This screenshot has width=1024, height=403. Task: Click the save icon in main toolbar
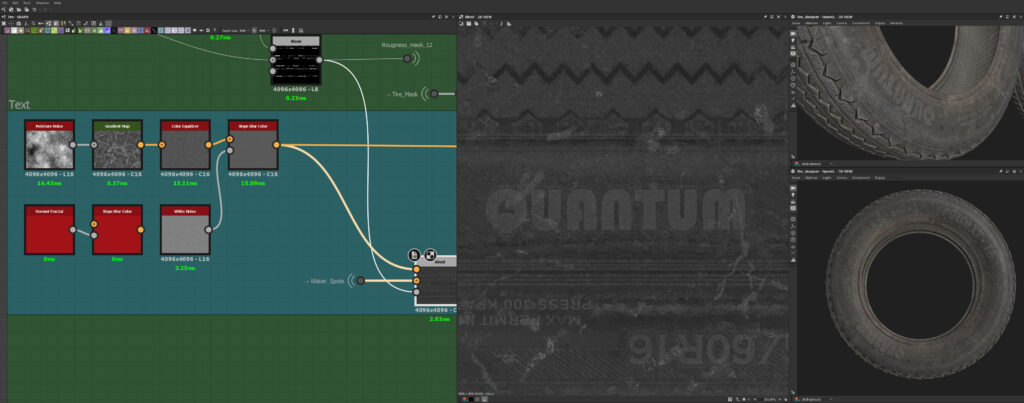[26, 10]
